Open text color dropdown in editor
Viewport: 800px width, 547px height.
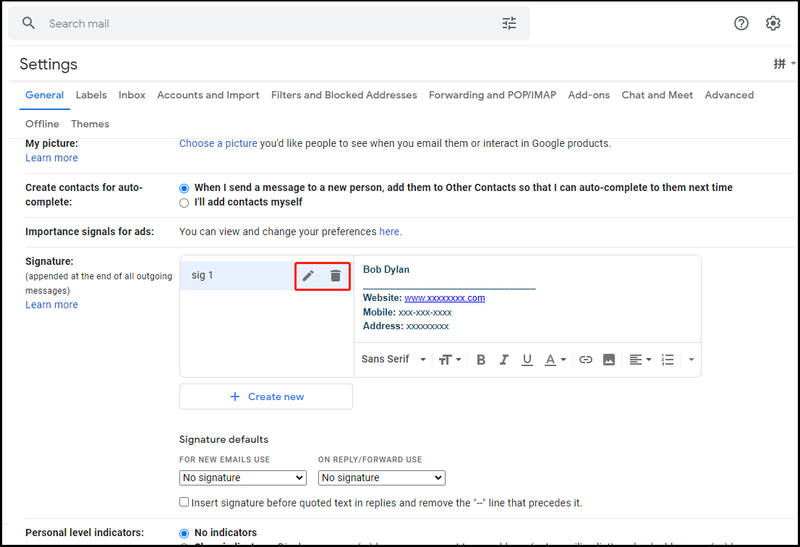click(555, 360)
